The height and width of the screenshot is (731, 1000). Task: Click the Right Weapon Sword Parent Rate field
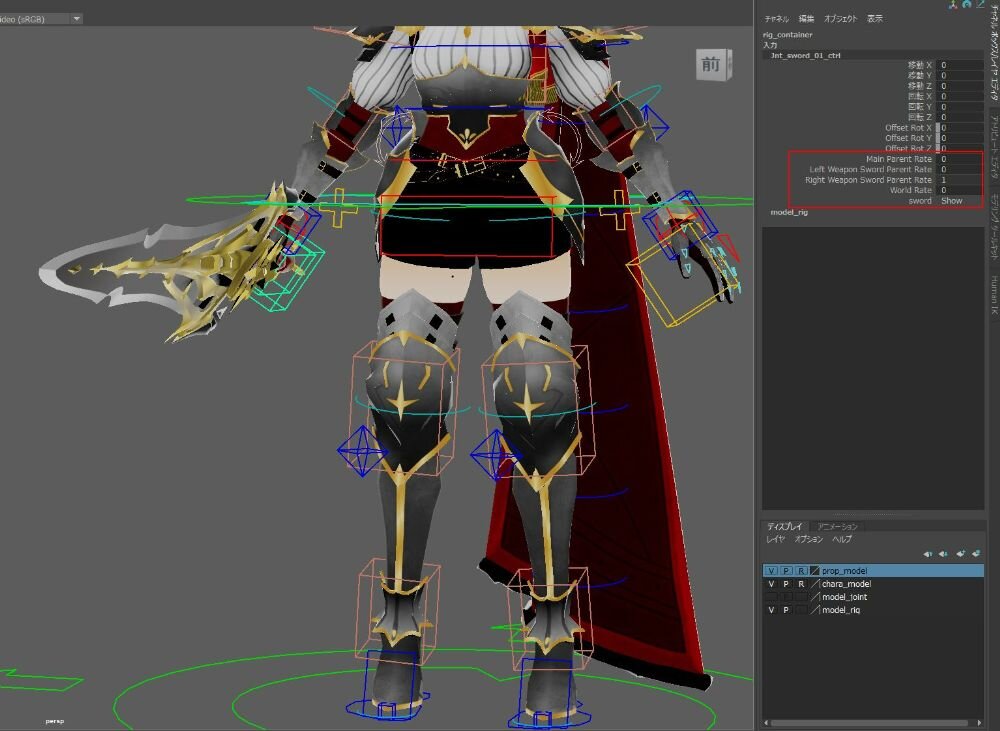coord(960,180)
